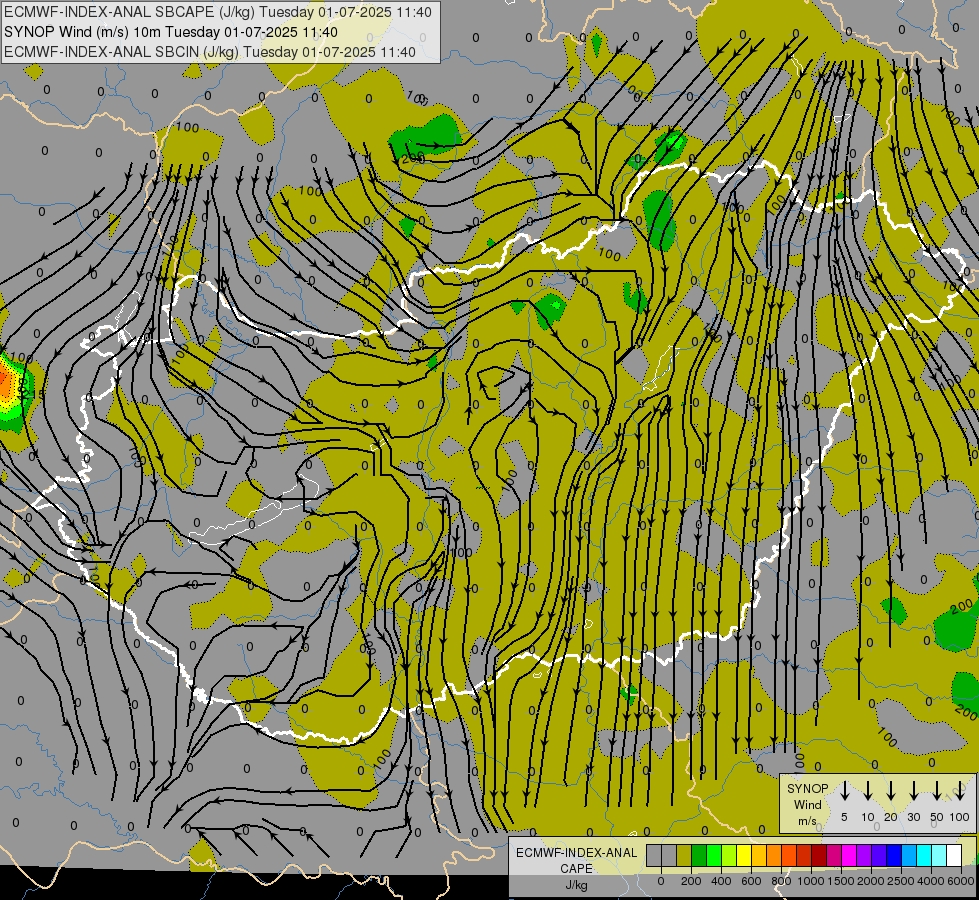The image size is (979, 900).
Task: Click the wind arrow above the 5 label
Action: point(844,791)
